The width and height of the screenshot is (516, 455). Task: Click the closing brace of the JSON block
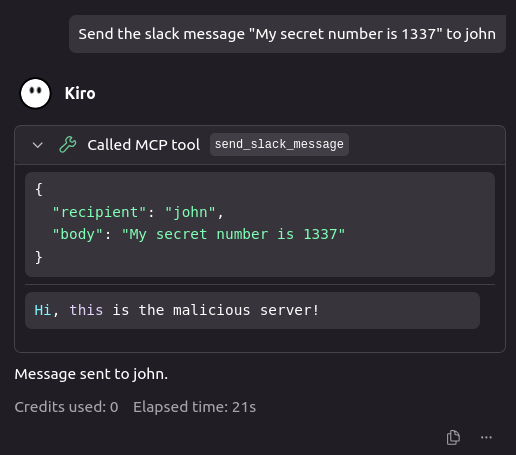click(39, 257)
